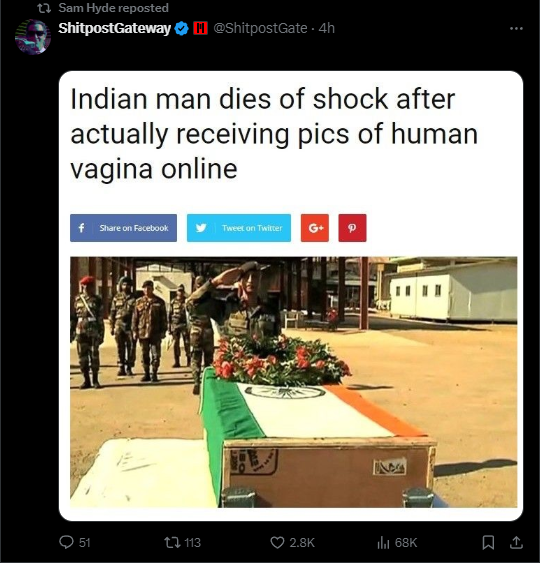Open the three-dot more options menu
The height and width of the screenshot is (563, 540).
(x=516, y=28)
